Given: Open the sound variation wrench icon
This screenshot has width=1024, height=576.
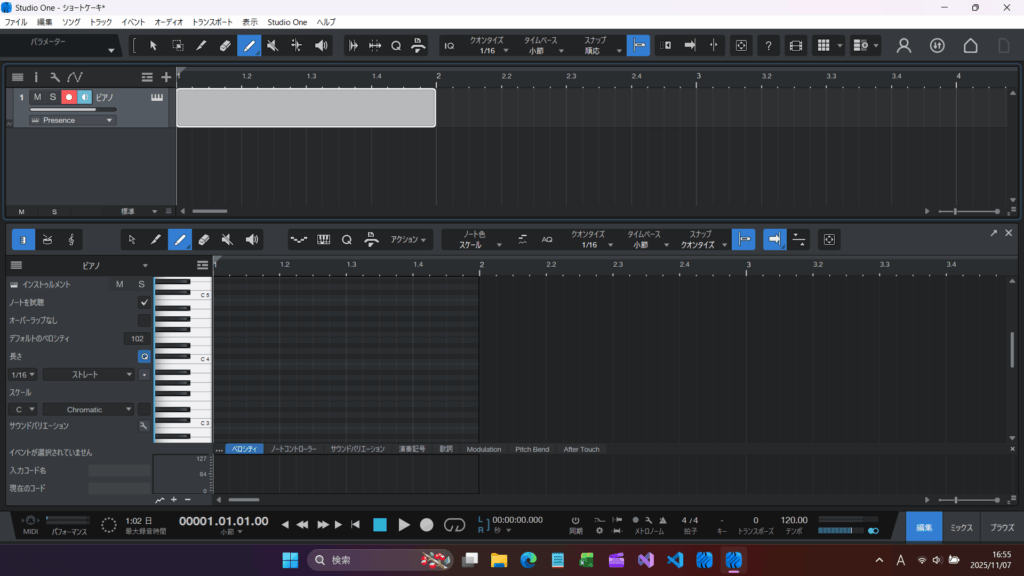Looking at the screenshot, I should (144, 425).
